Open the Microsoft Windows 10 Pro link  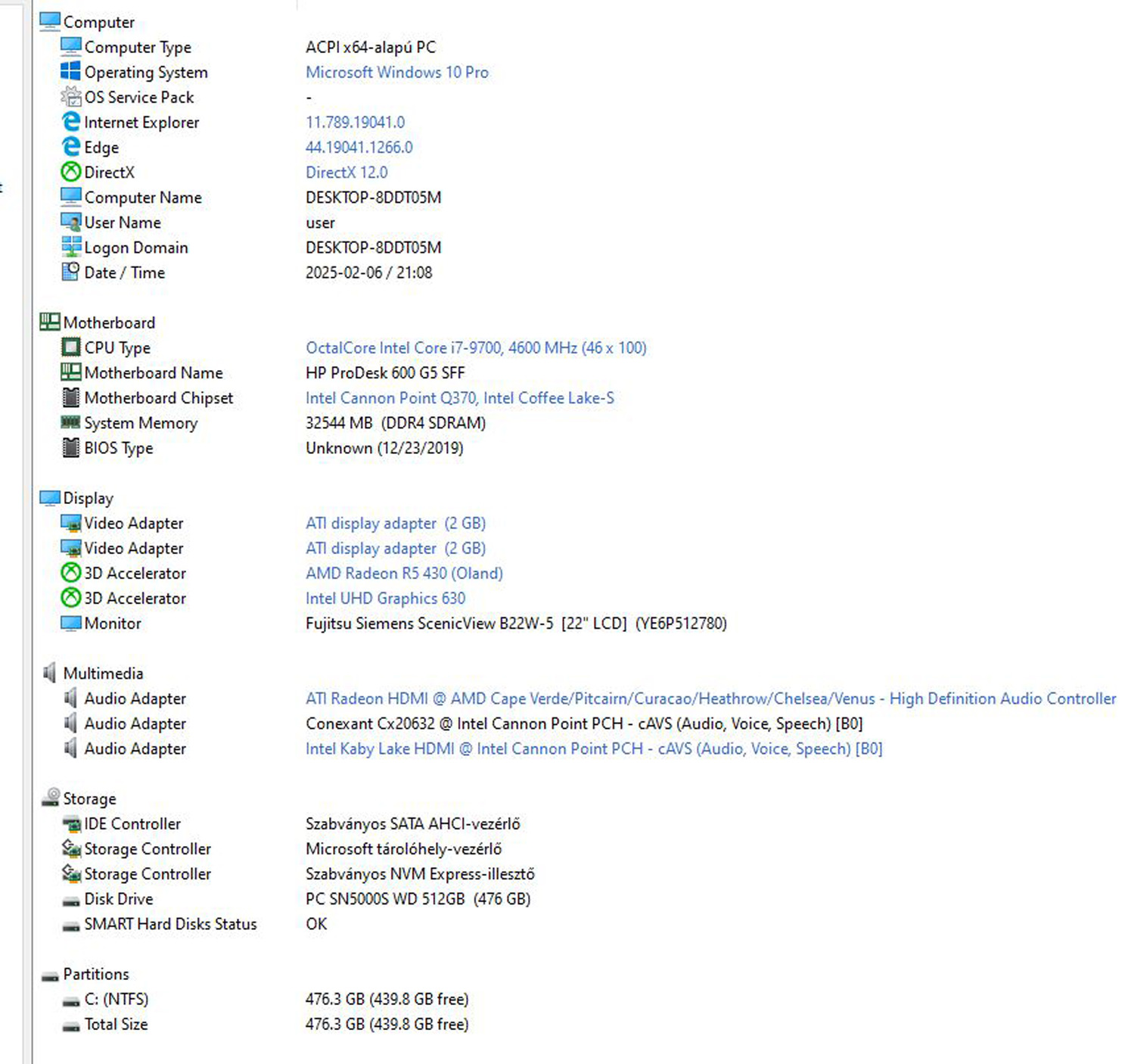pos(397,72)
